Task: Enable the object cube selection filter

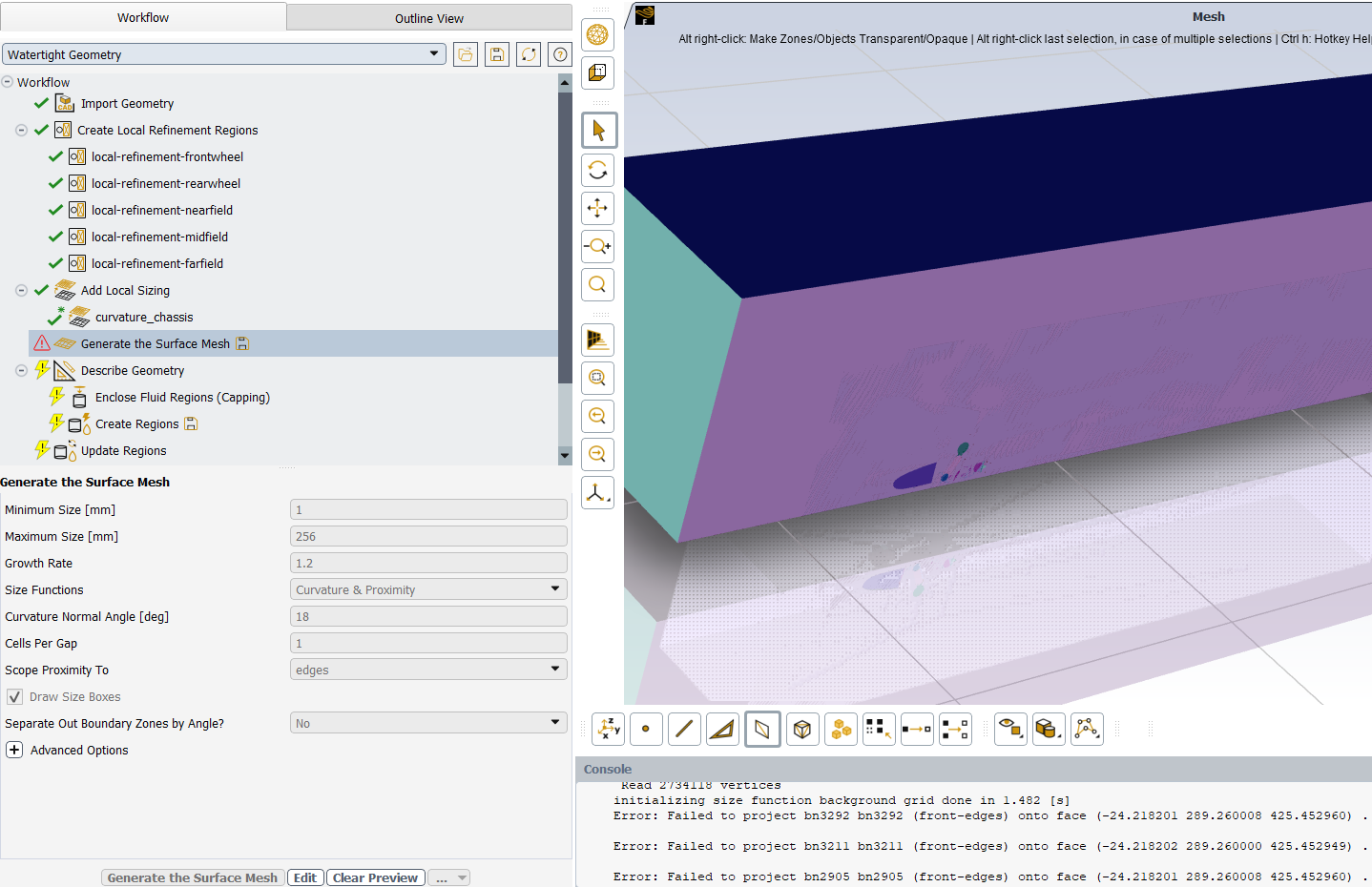Action: [802, 730]
